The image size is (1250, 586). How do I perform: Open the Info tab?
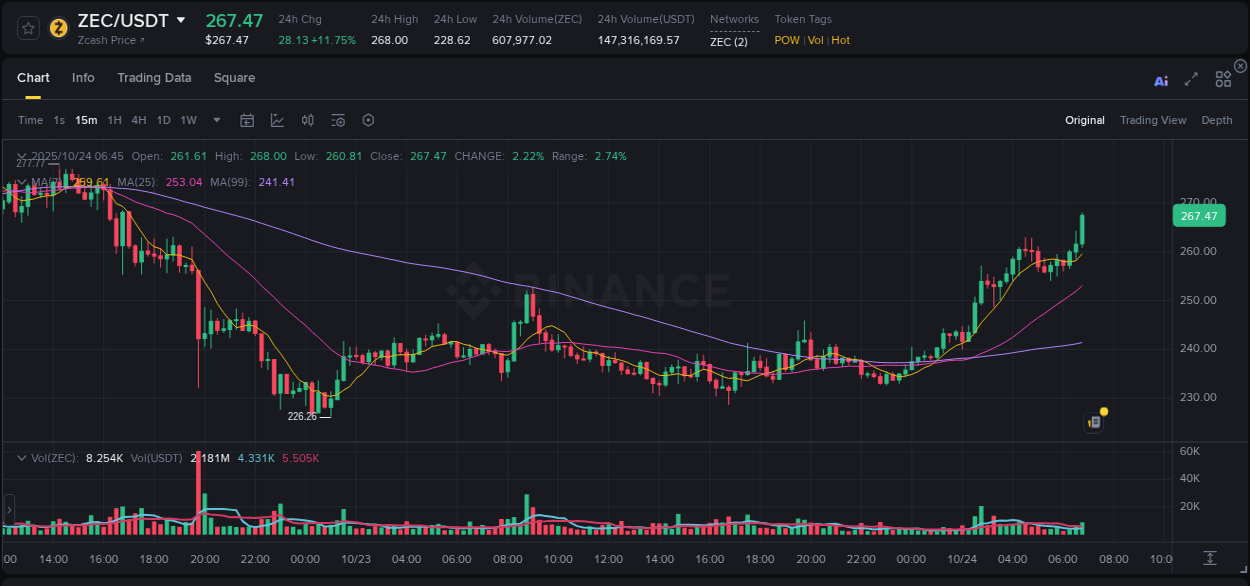(x=83, y=77)
